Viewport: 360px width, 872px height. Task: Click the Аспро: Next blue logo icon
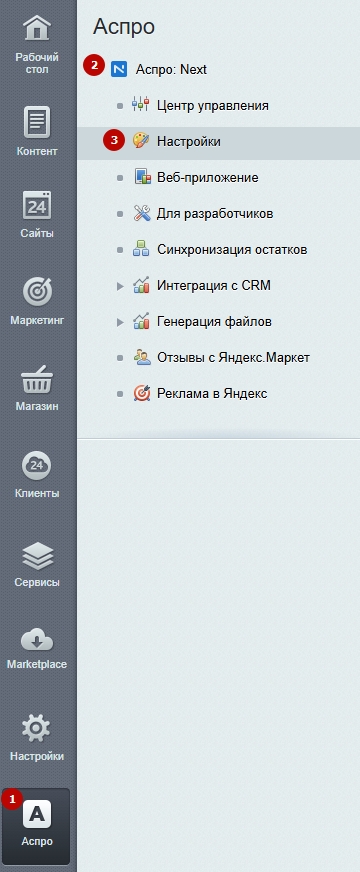[119, 70]
